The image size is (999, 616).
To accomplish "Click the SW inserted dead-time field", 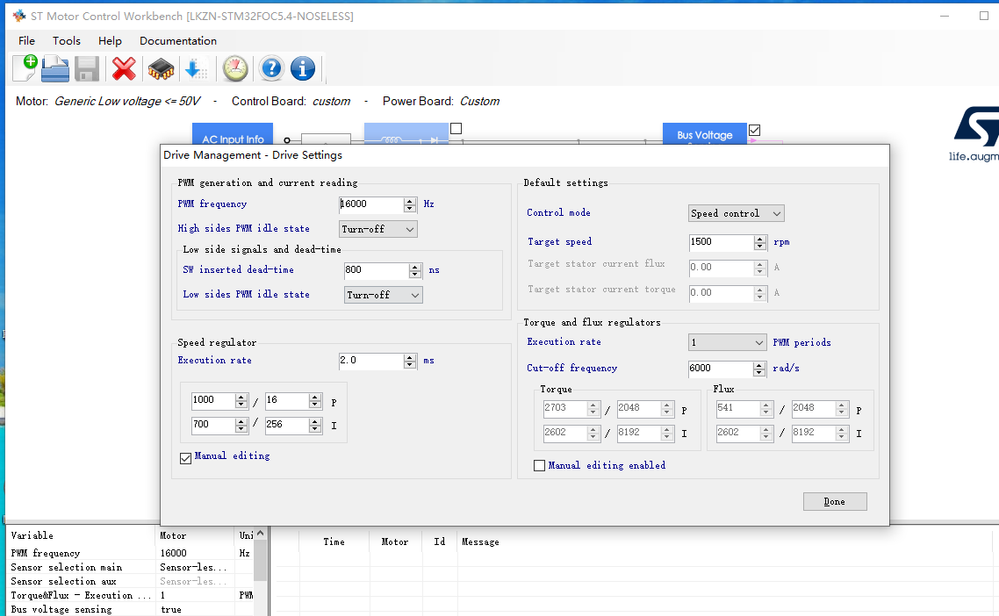I will coord(376,270).
